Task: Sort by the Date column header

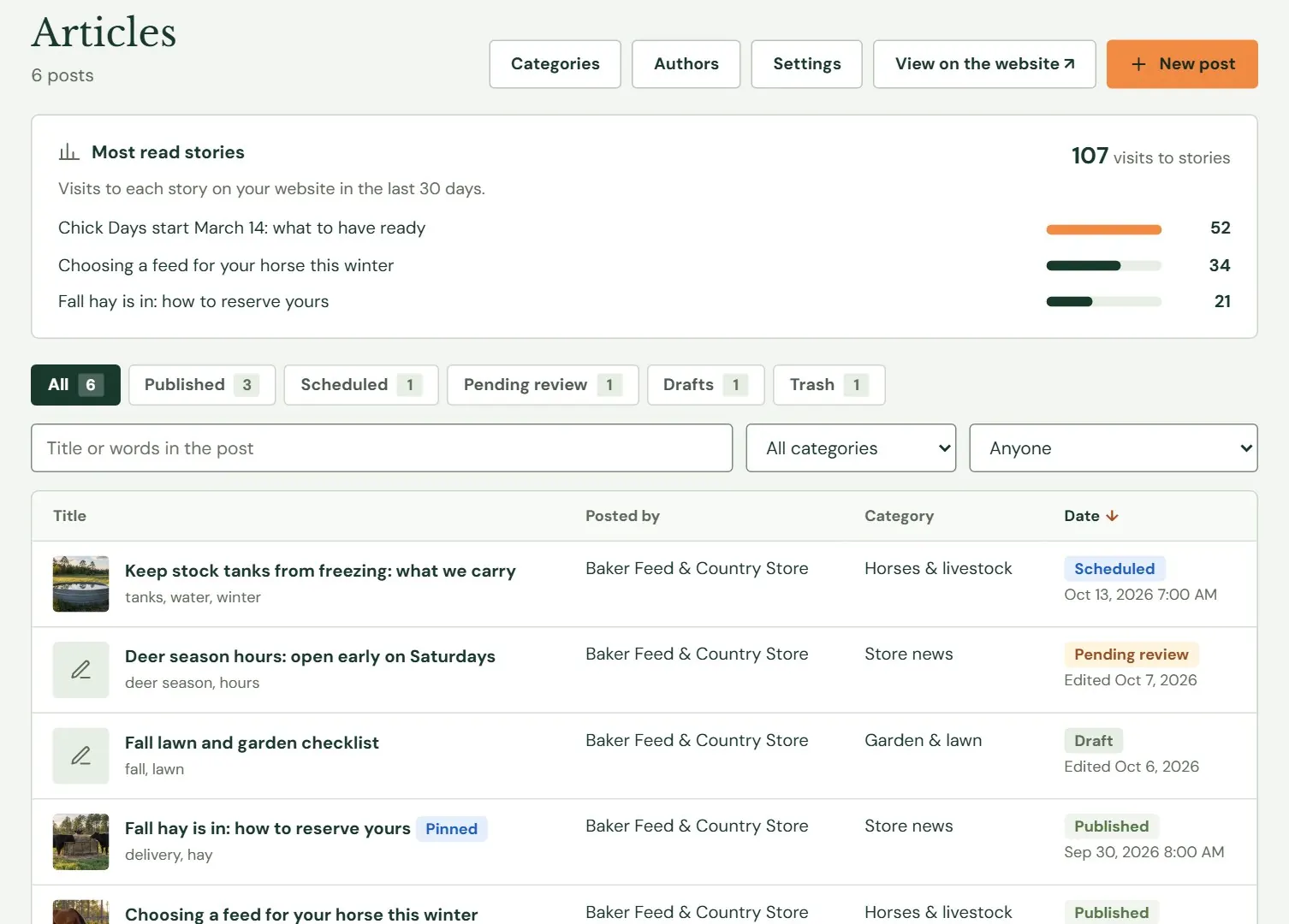Action: 1091,516
